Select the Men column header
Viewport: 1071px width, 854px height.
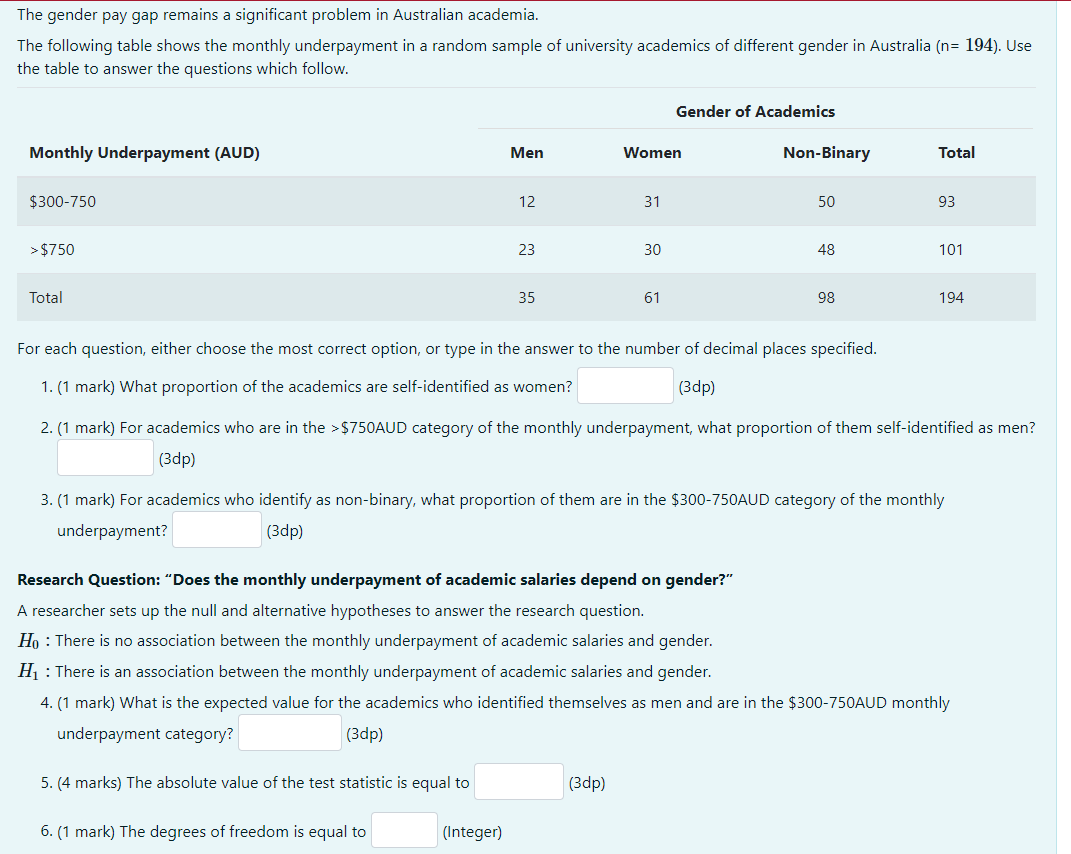527,152
